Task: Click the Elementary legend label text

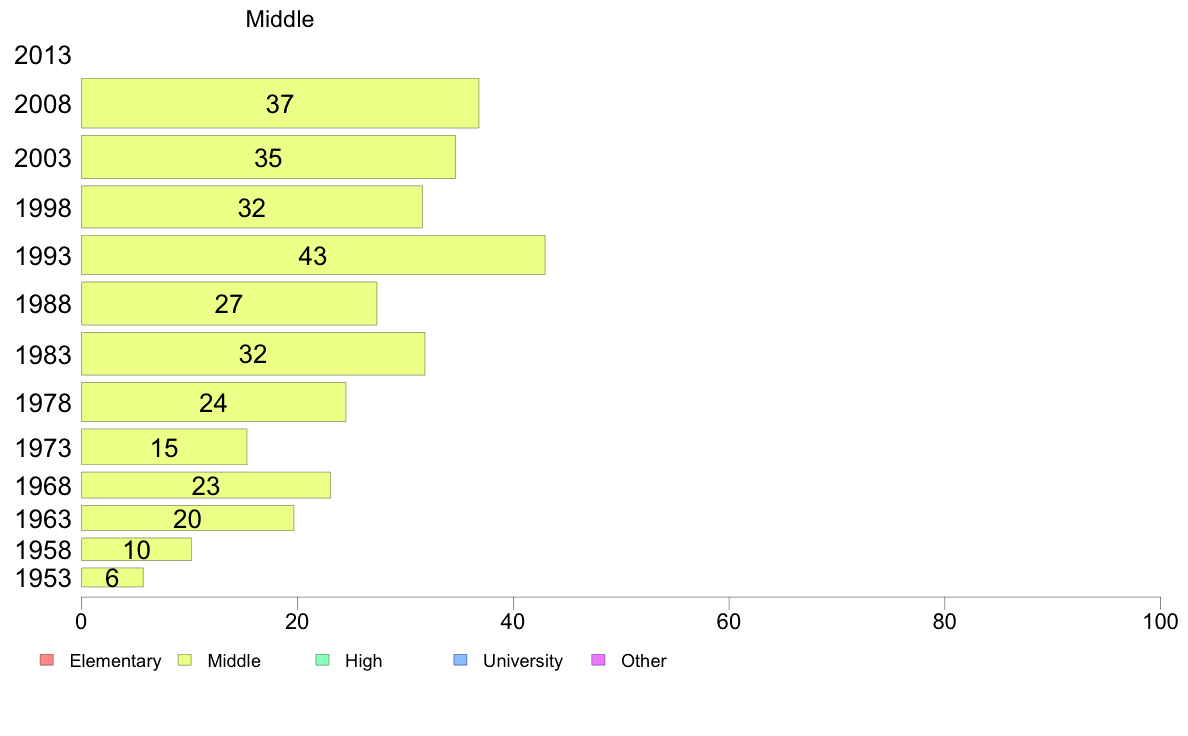Action: click(115, 661)
